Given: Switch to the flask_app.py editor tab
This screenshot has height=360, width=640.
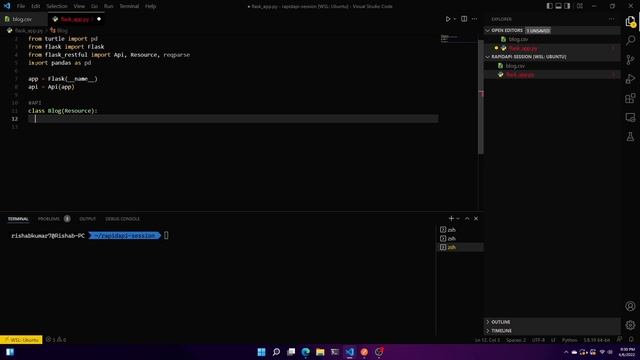Looking at the screenshot, I should 75,19.
